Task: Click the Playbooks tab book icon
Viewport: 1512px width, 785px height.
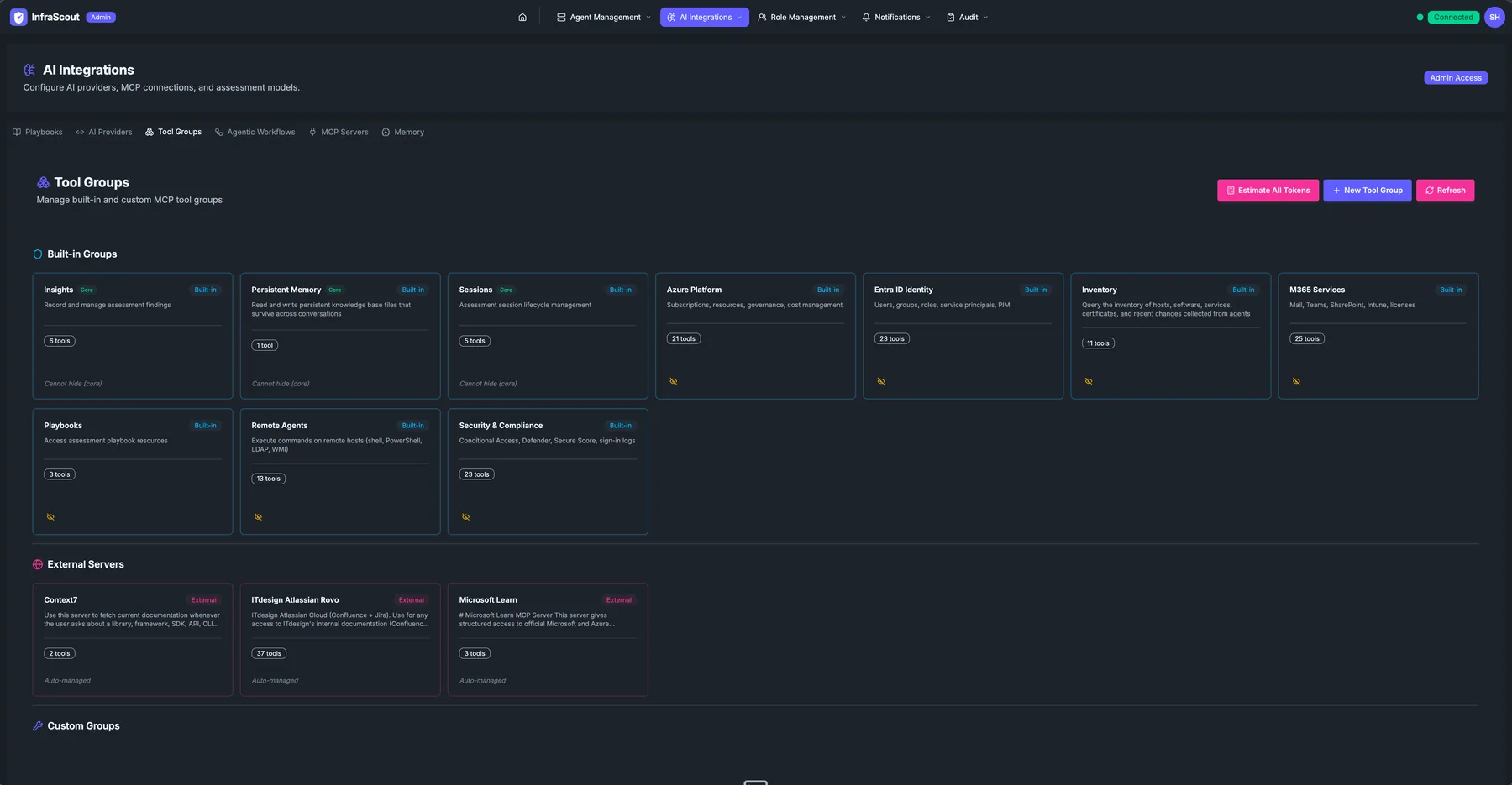Action: point(17,132)
